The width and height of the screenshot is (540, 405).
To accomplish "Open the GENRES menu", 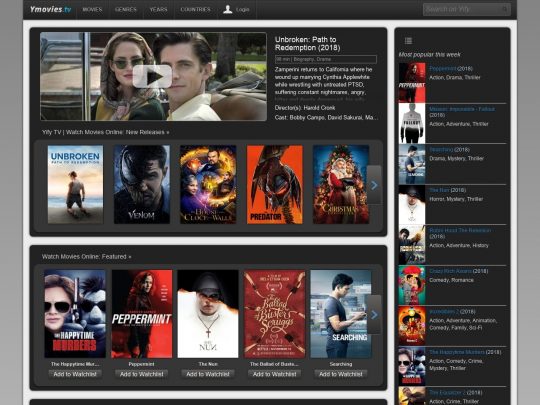I will (x=126, y=10).
